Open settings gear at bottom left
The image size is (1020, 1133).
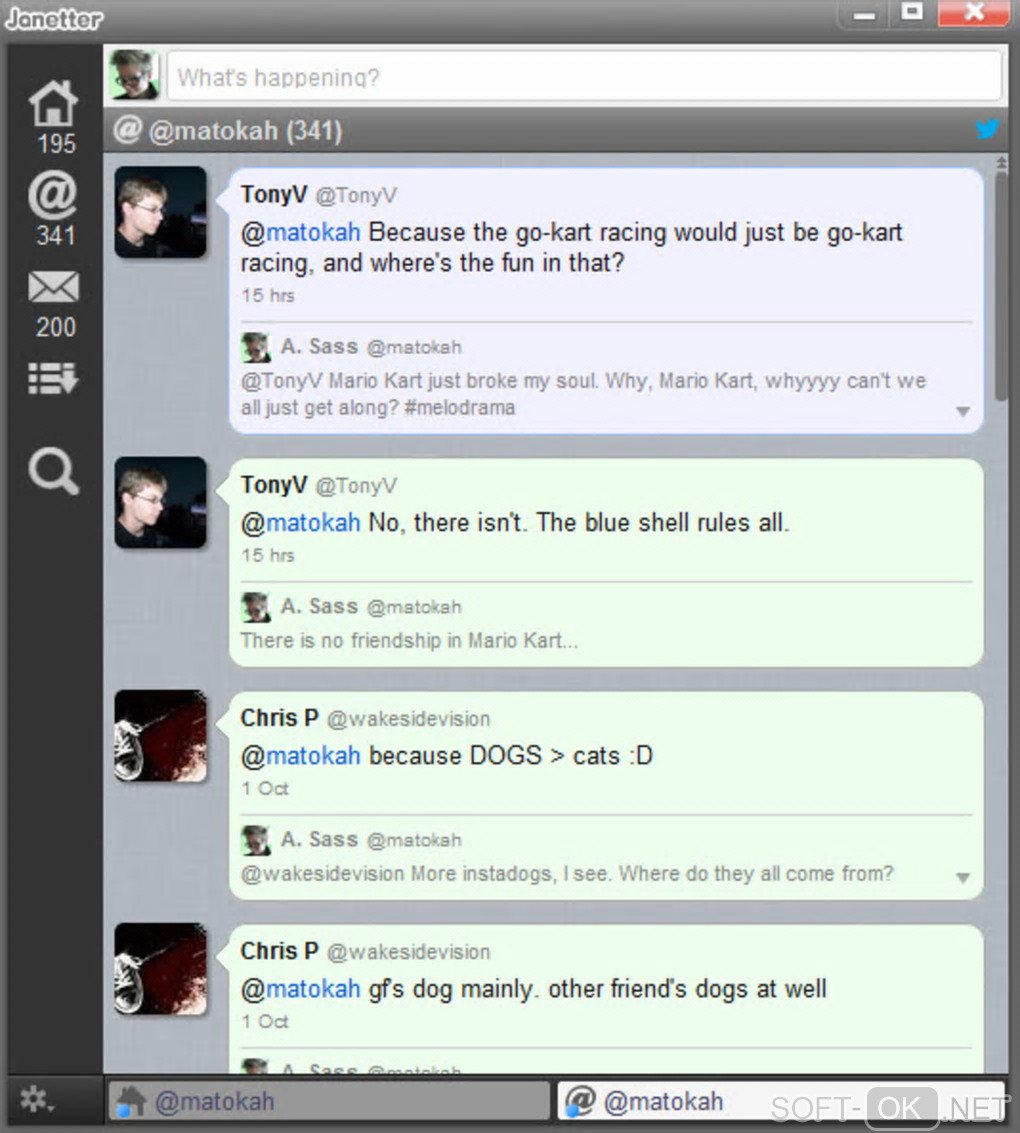[35, 1100]
